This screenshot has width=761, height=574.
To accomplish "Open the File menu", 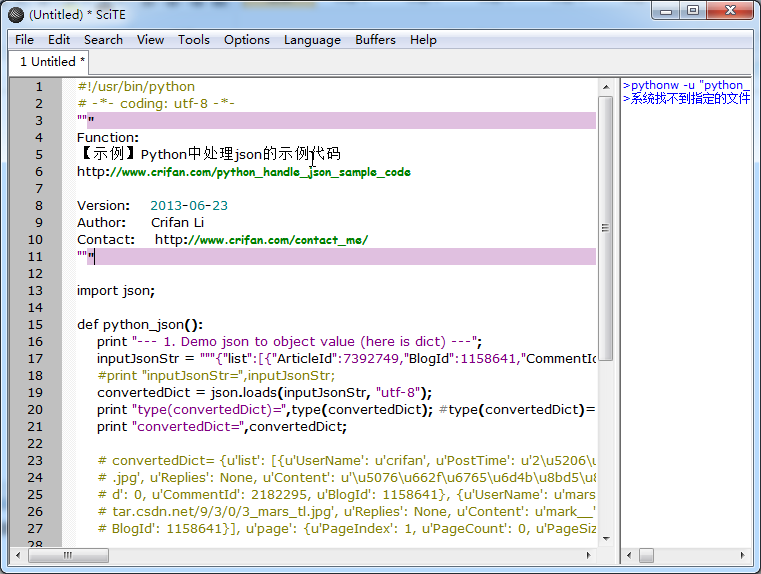I will 24,40.
